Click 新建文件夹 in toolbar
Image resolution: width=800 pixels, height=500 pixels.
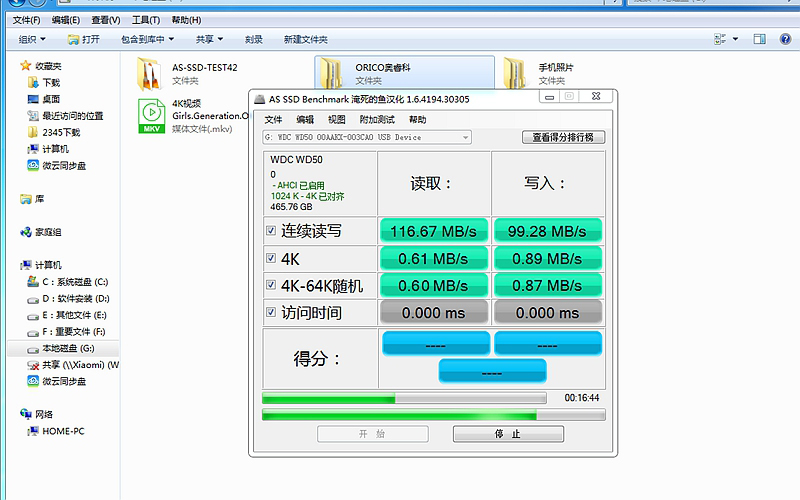[x=306, y=39]
